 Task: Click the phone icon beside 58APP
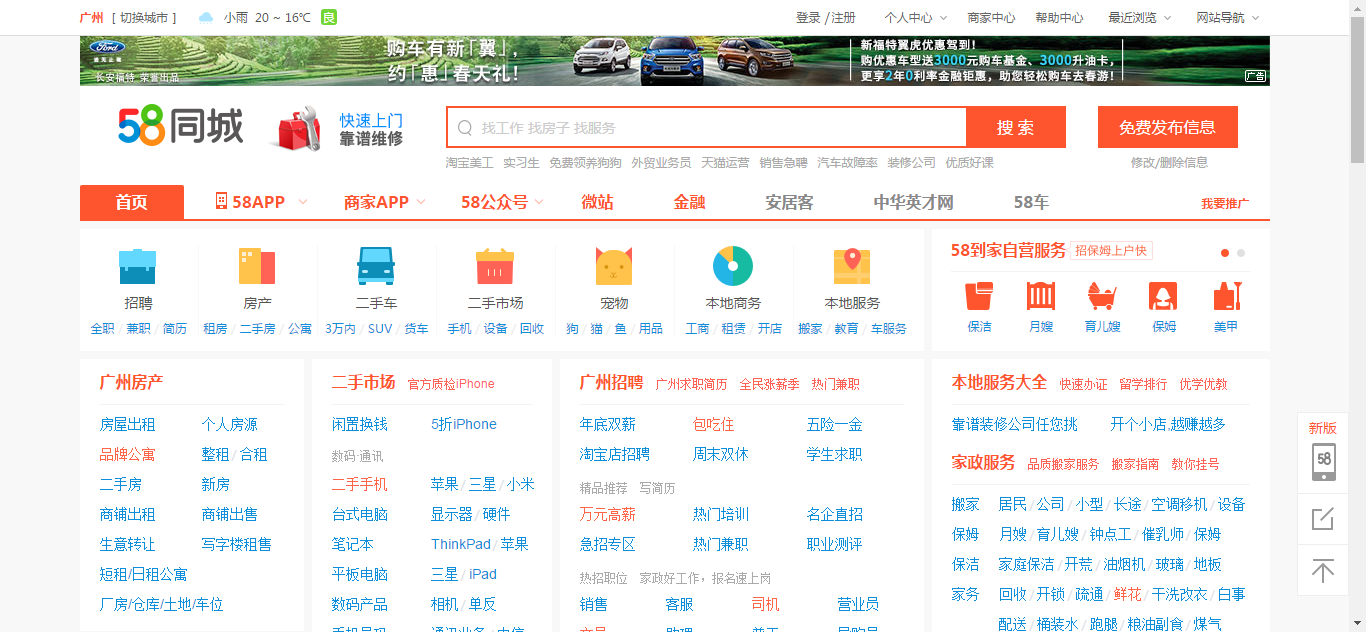click(221, 201)
